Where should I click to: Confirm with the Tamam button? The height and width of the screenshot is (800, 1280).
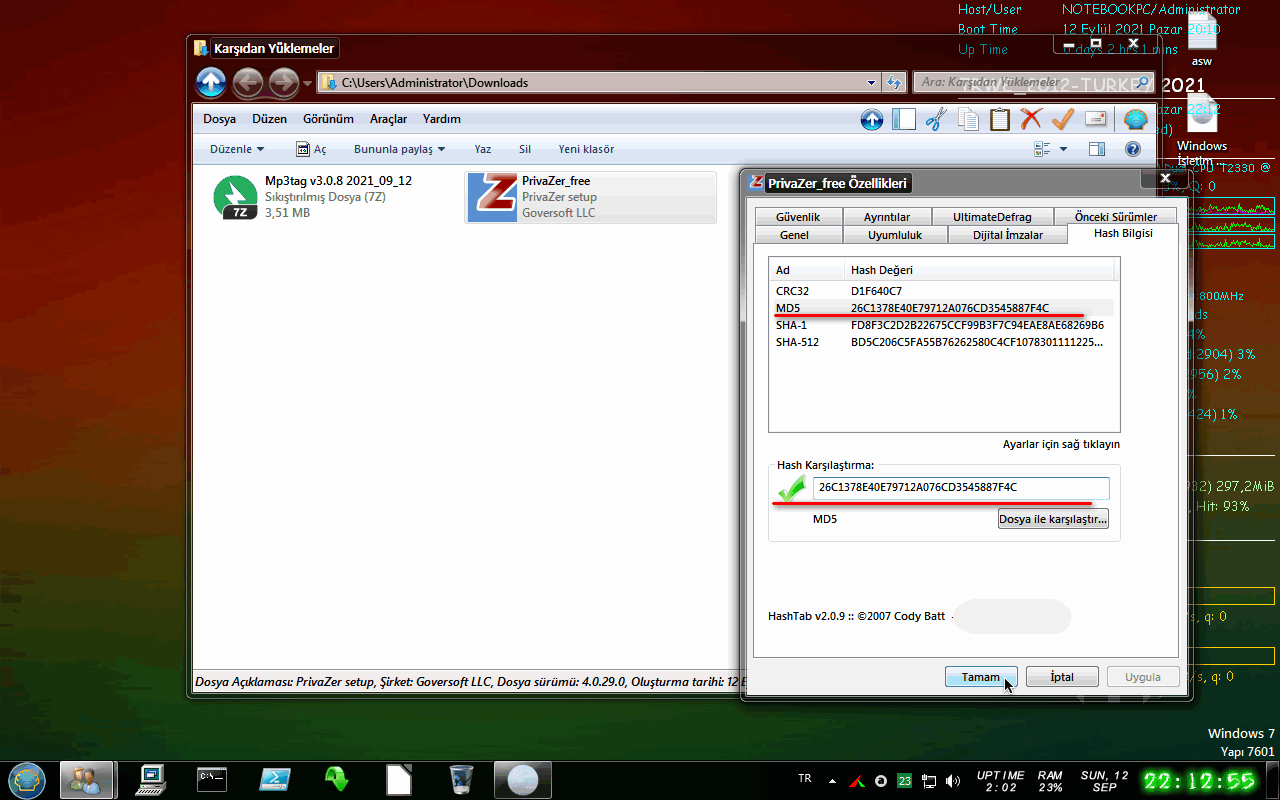[x=981, y=677]
